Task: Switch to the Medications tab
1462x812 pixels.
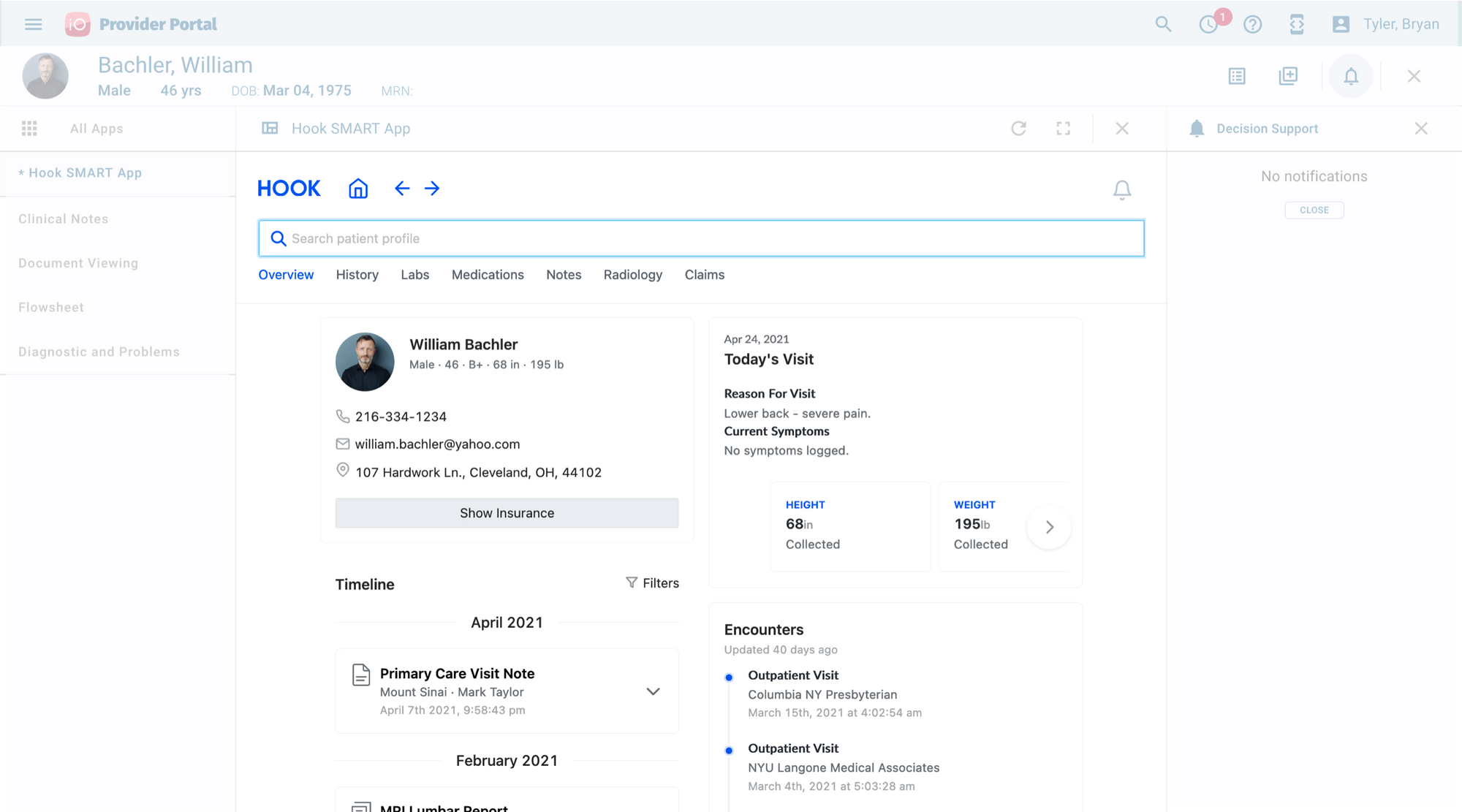Action: (488, 275)
